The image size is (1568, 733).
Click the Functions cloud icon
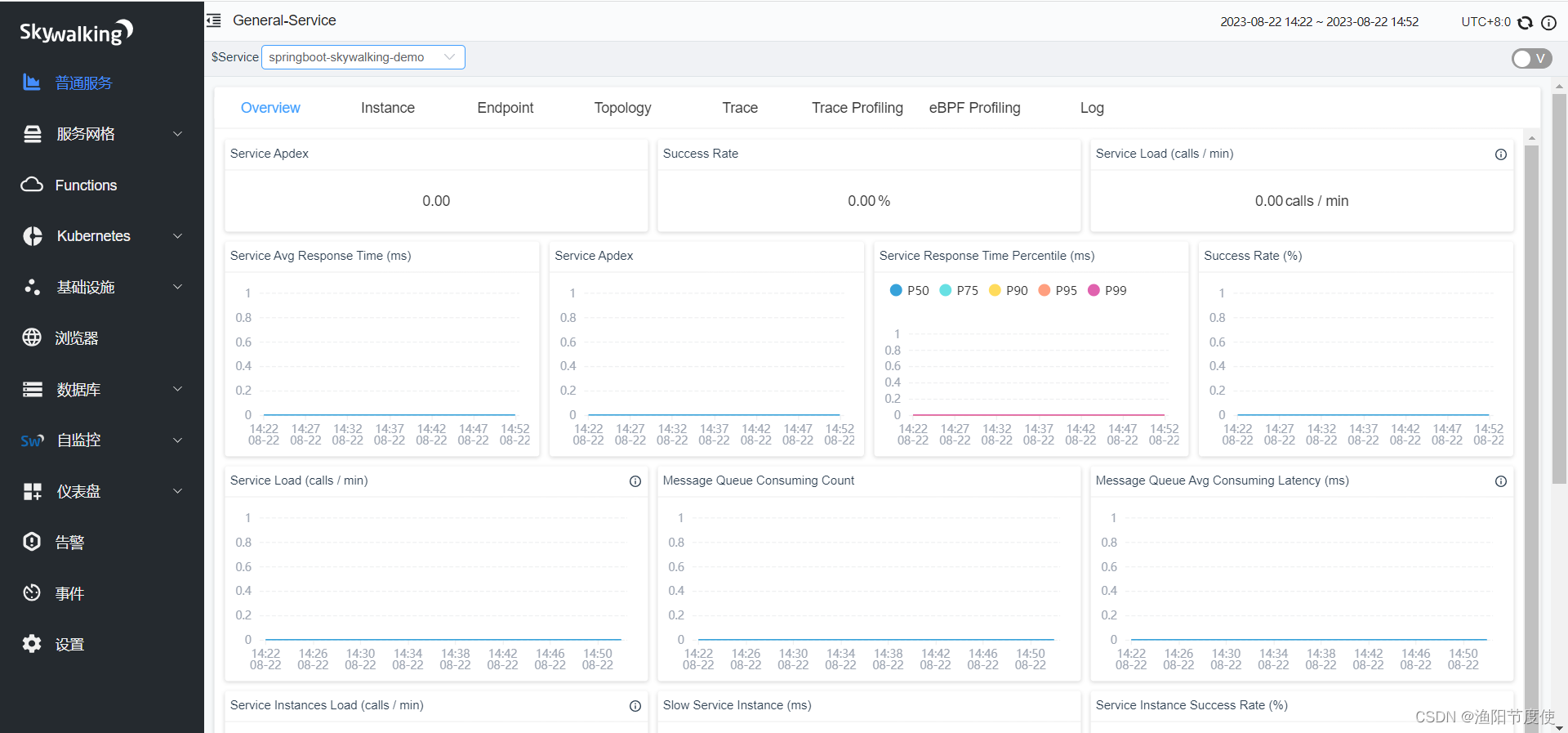(32, 185)
